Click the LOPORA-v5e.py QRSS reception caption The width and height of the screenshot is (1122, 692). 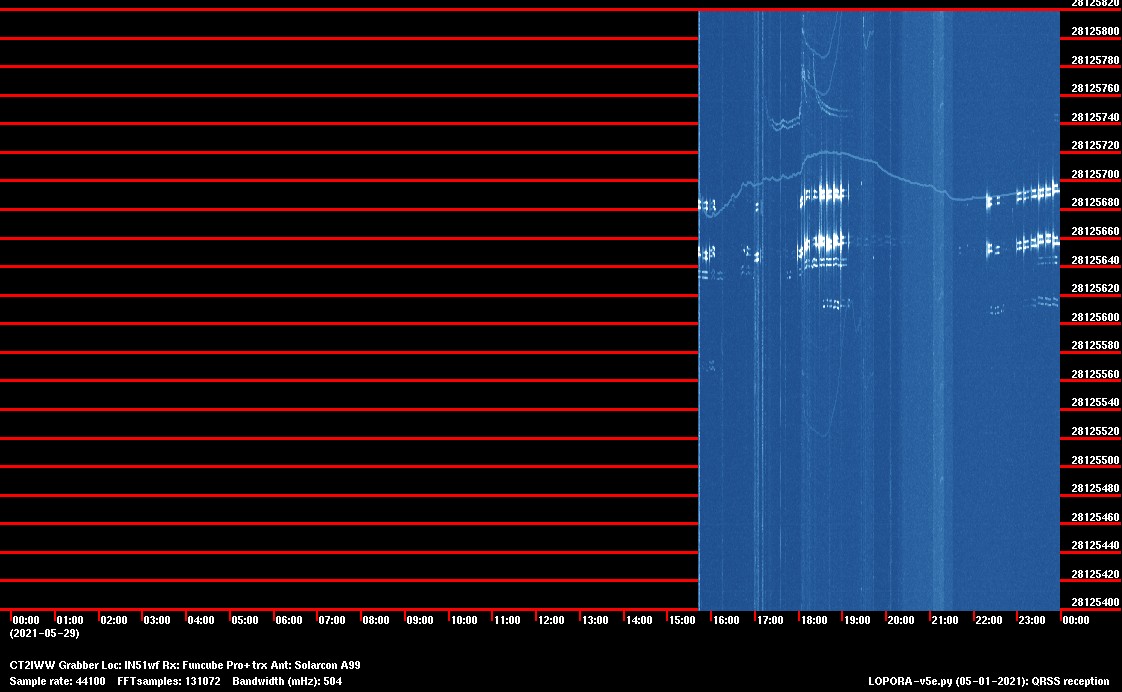coord(989,681)
